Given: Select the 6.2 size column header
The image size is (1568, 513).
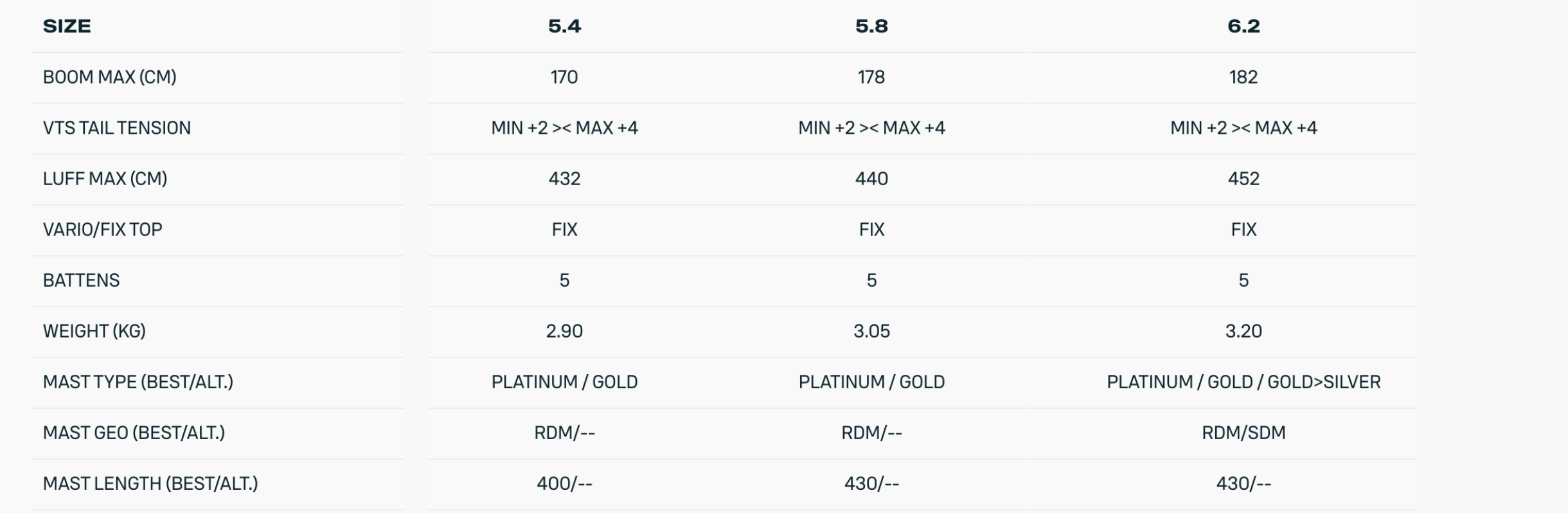Looking at the screenshot, I should [1243, 26].
